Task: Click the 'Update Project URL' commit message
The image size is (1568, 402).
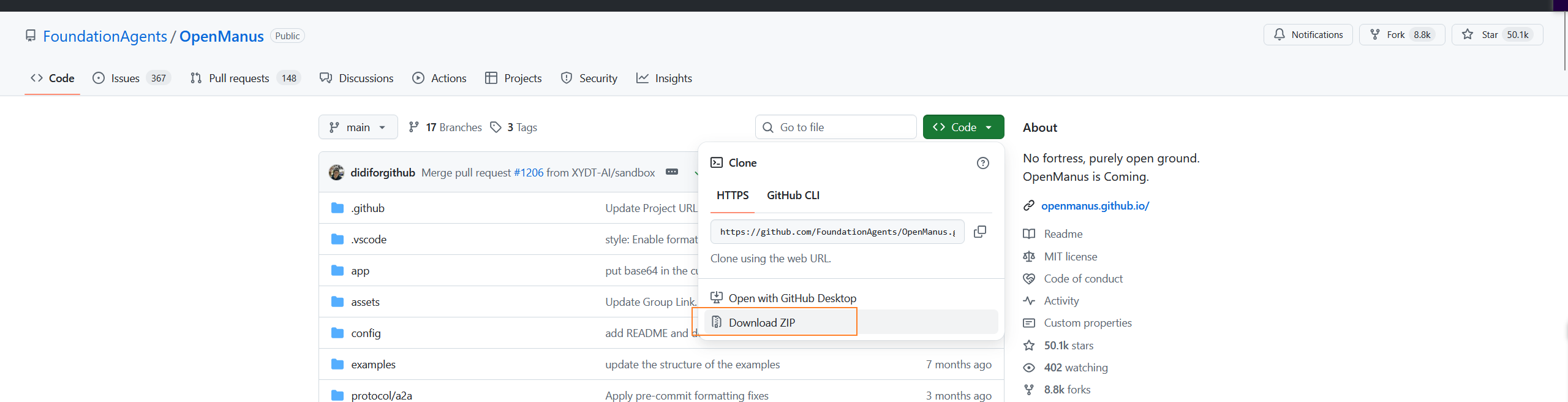Action: 651,208
